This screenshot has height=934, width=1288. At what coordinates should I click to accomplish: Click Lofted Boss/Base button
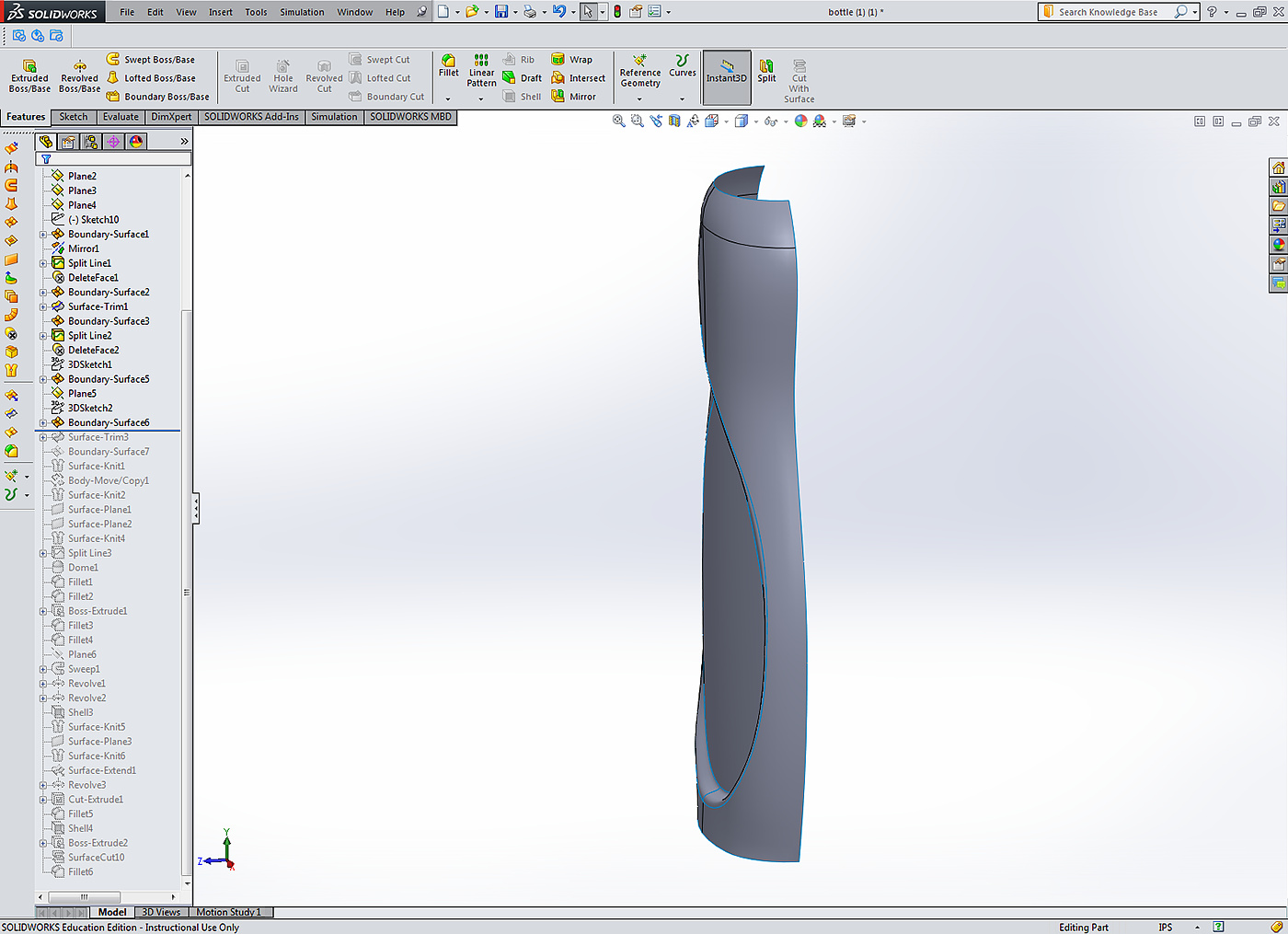point(158,78)
